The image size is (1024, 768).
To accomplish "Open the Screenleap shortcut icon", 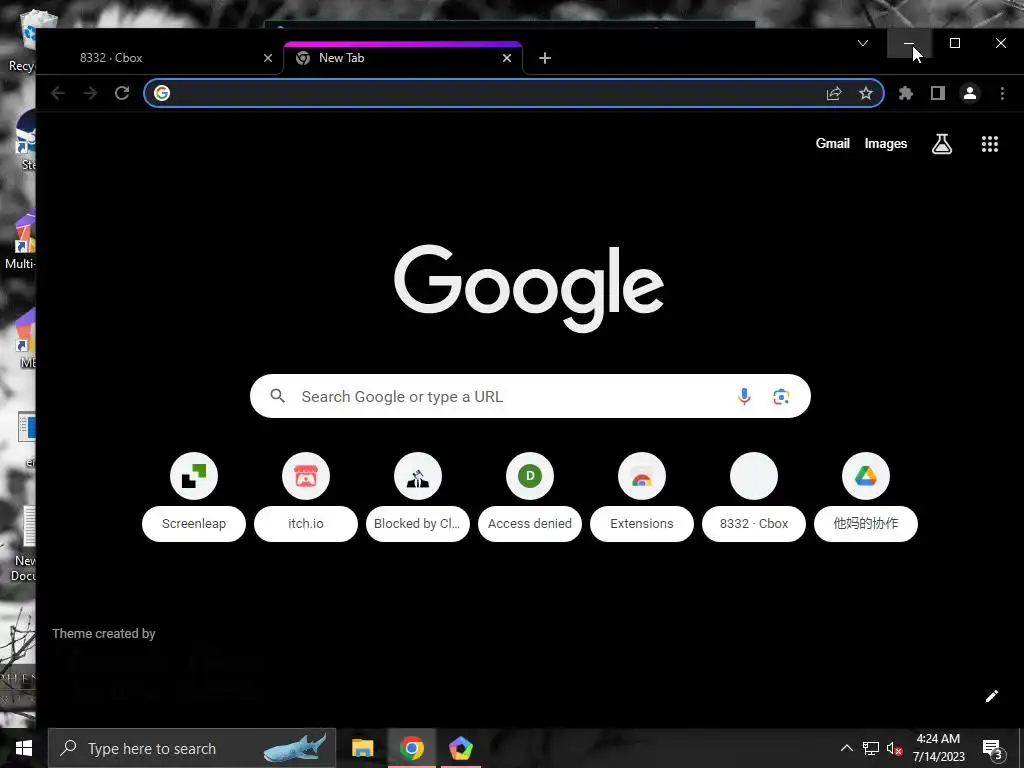I will (194, 476).
